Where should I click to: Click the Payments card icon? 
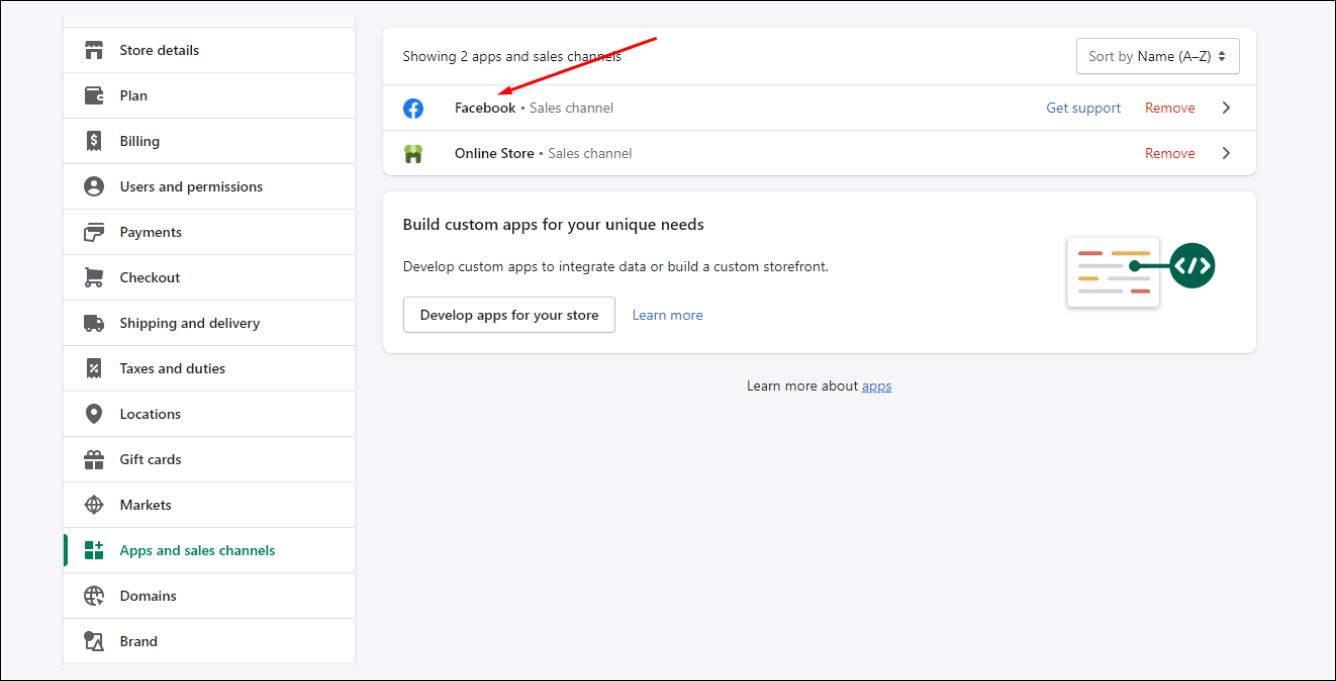94,232
